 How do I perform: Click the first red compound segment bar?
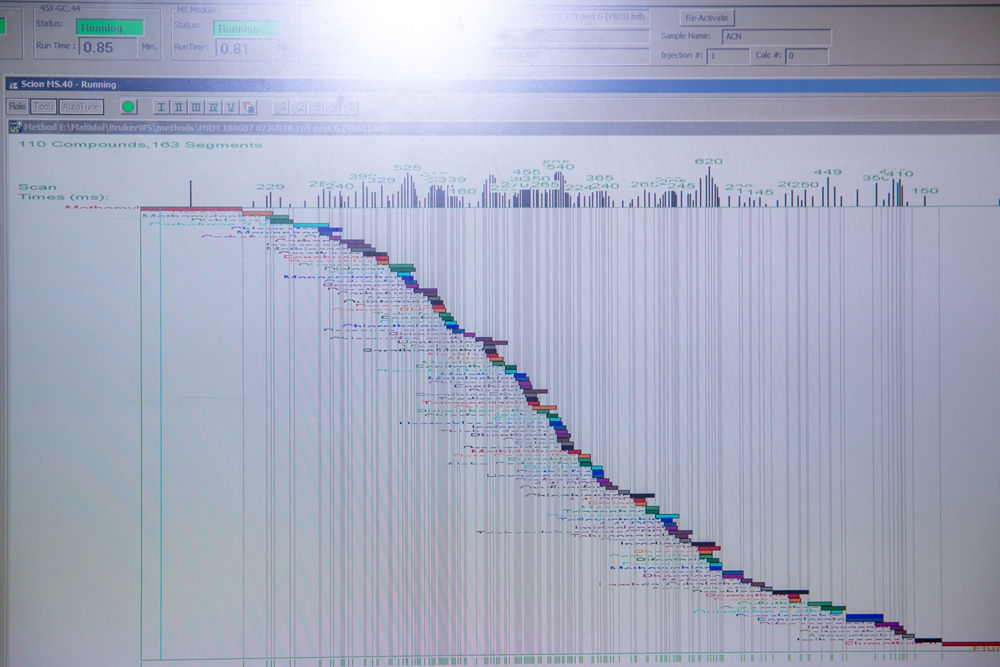point(191,209)
